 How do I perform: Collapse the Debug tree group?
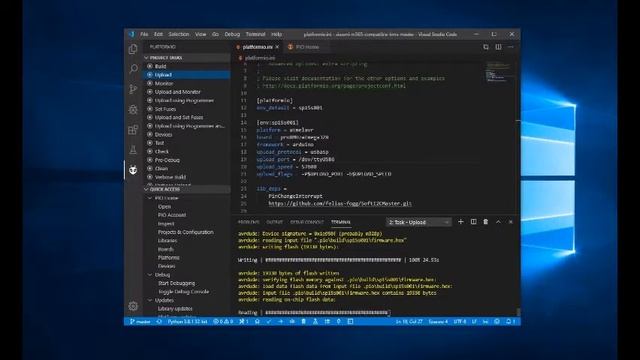pos(149,275)
